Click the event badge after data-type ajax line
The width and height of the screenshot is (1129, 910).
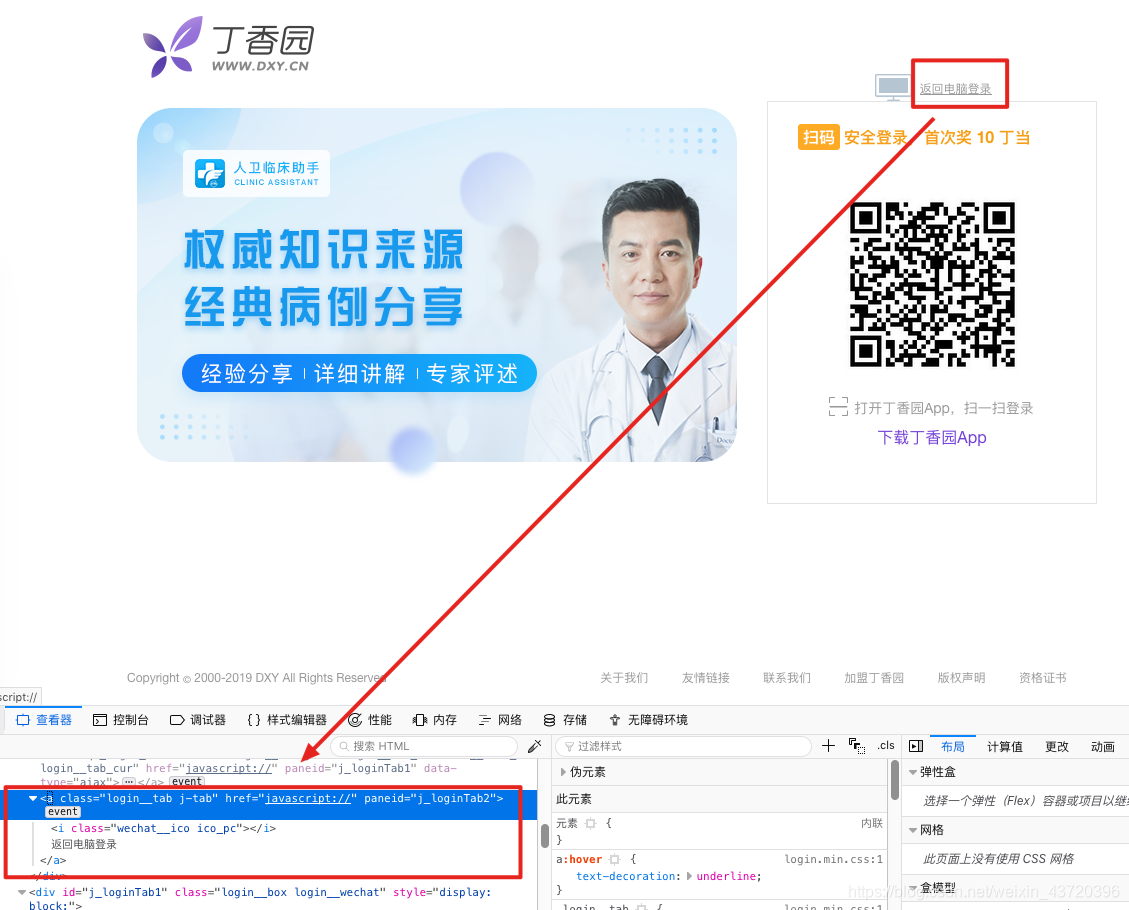[x=186, y=782]
